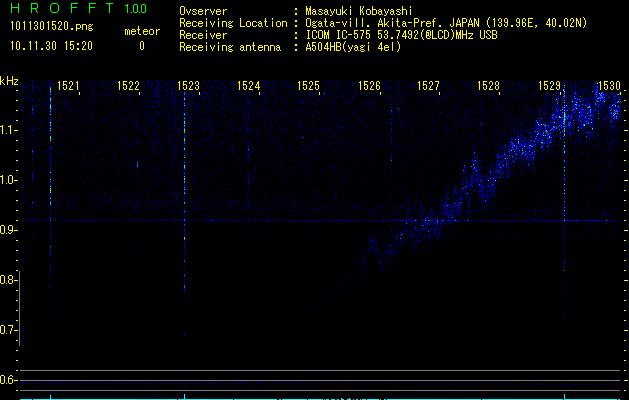Click the 1524 time marker

point(249,85)
